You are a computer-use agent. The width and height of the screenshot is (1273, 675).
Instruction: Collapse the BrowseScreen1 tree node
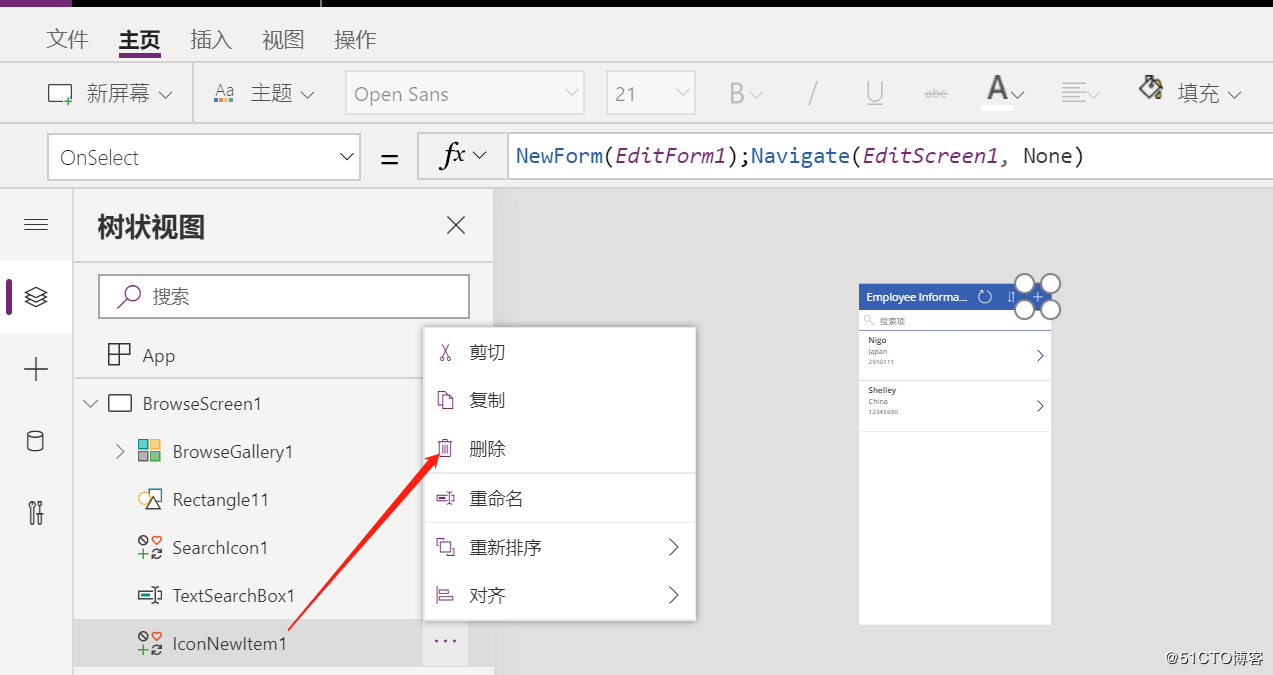pyautogui.click(x=91, y=404)
